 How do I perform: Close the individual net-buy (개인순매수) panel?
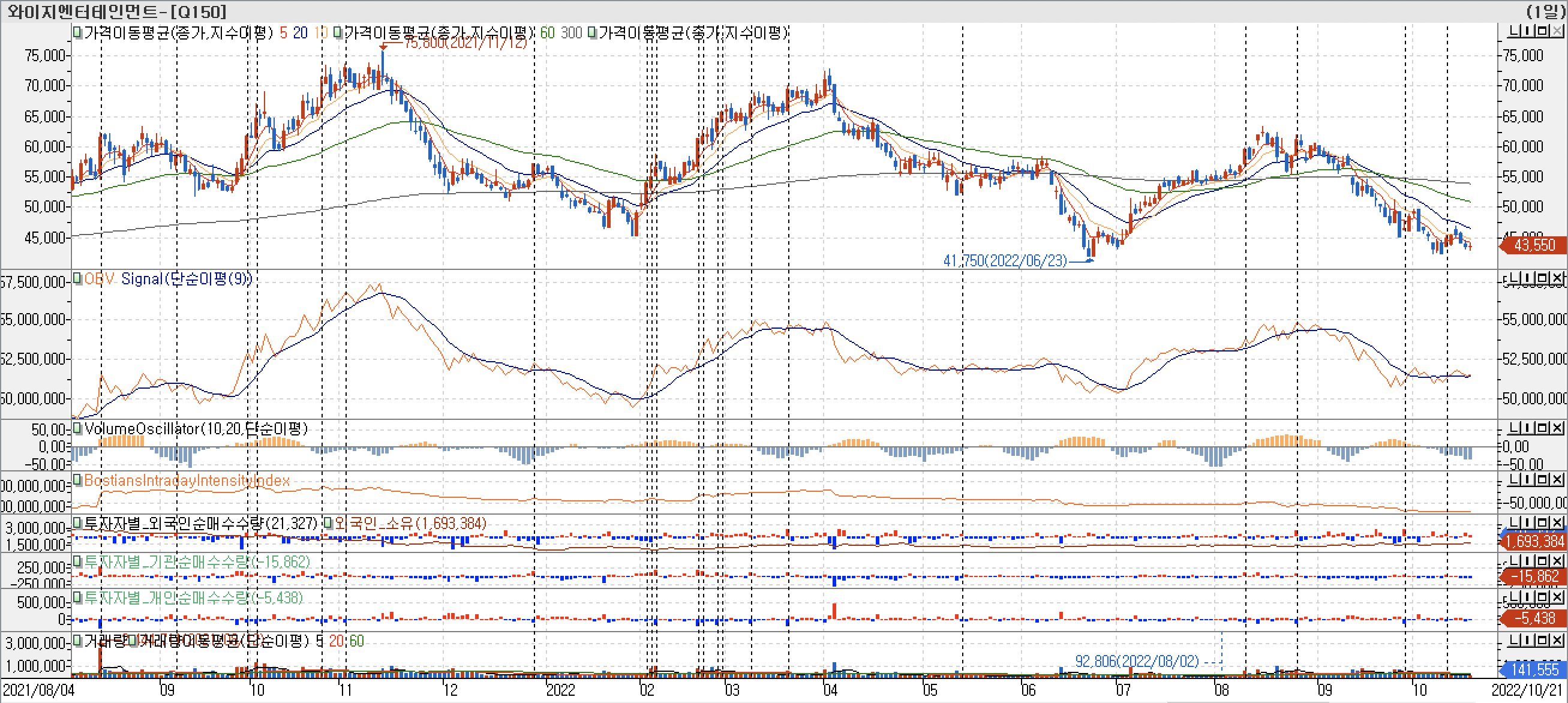tap(1557, 597)
